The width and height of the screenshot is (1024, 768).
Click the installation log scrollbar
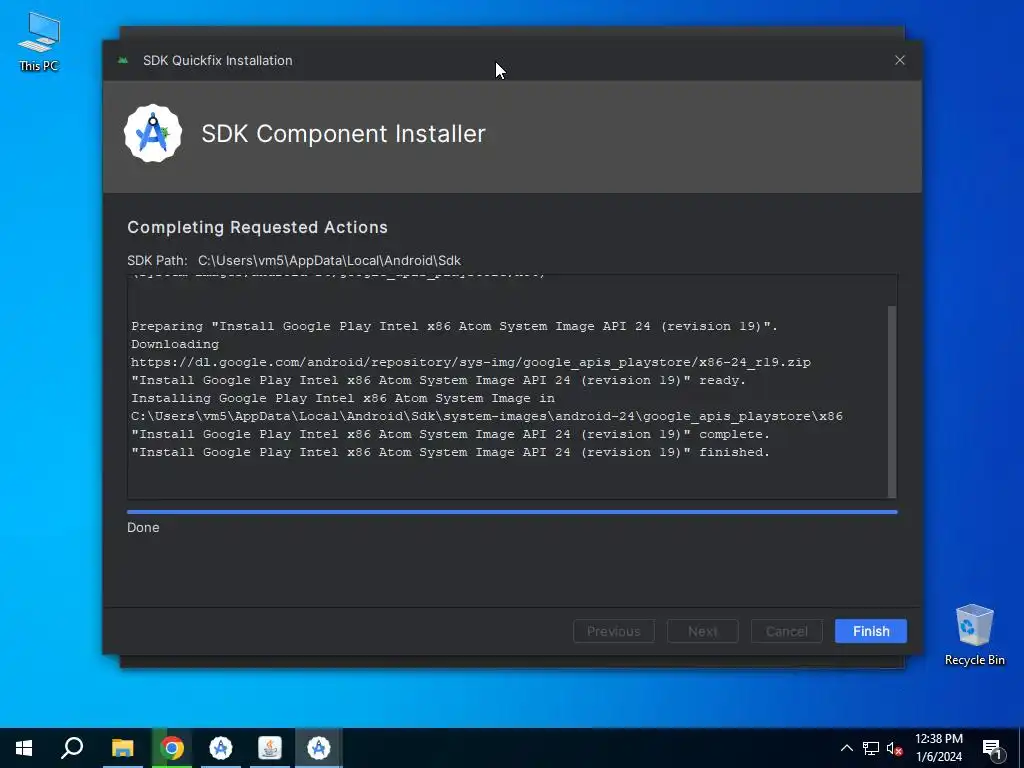click(892, 401)
